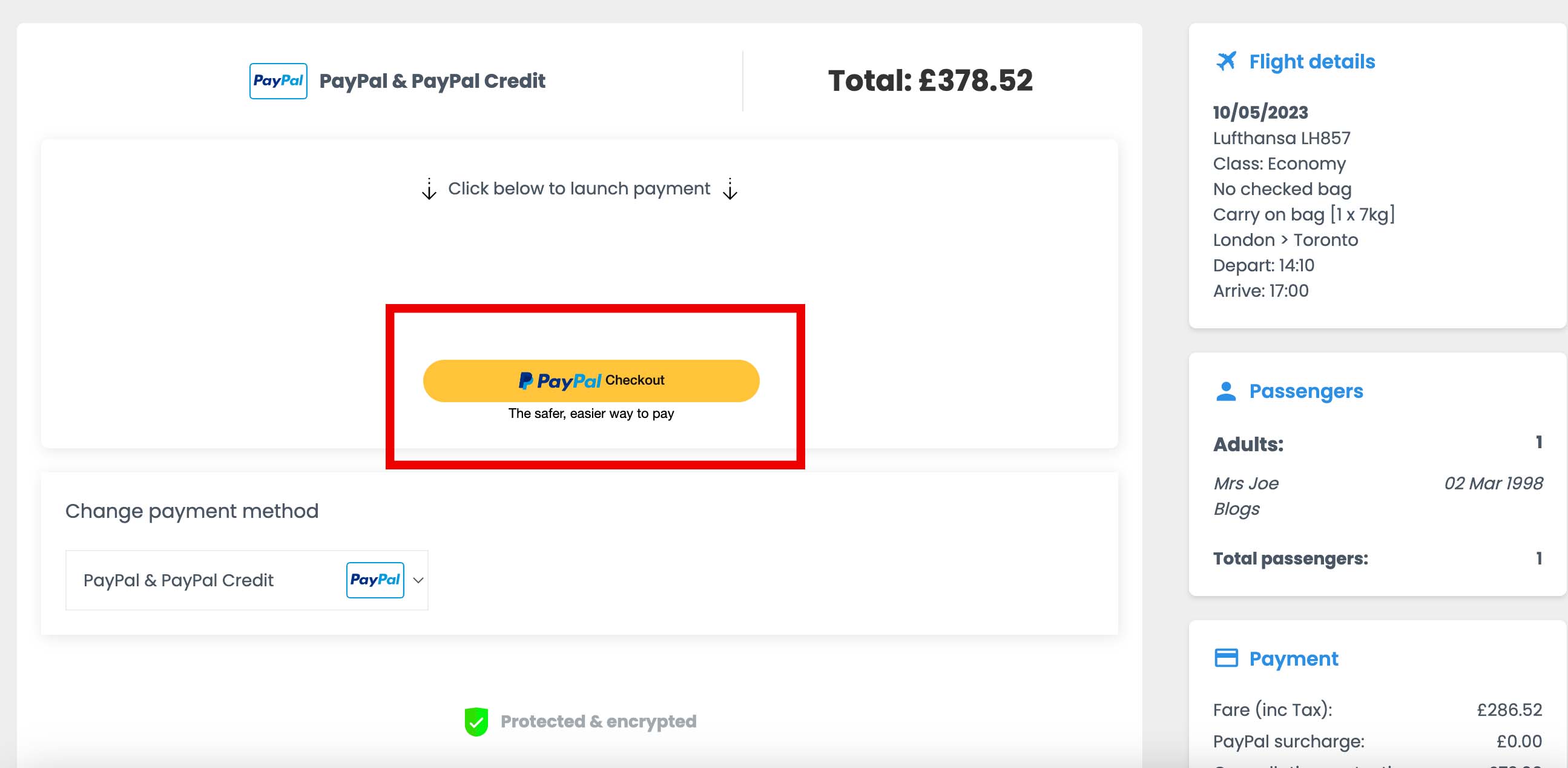Click the Mrs Joe Blogs passenger entry
Viewport: 1568px width, 768px height.
coord(1245,496)
